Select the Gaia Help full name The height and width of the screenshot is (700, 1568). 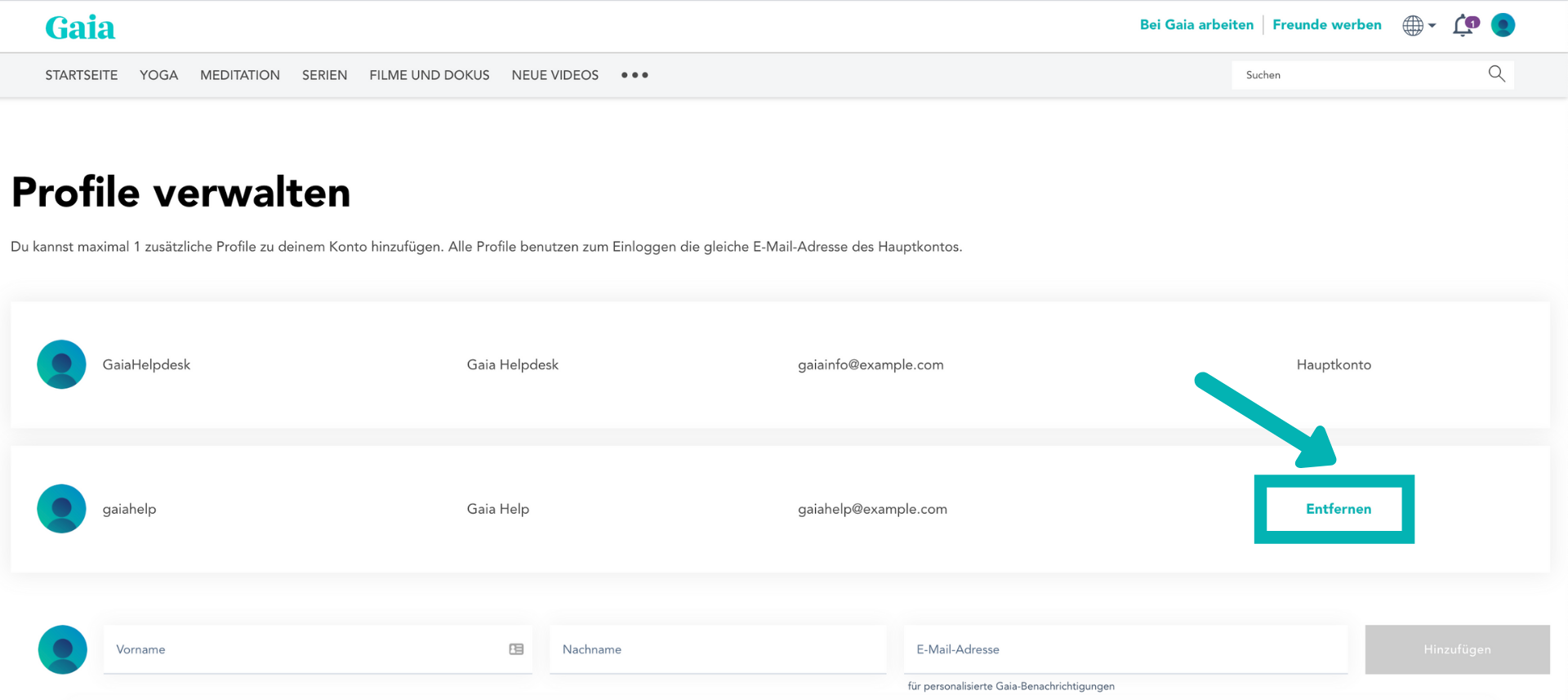498,509
